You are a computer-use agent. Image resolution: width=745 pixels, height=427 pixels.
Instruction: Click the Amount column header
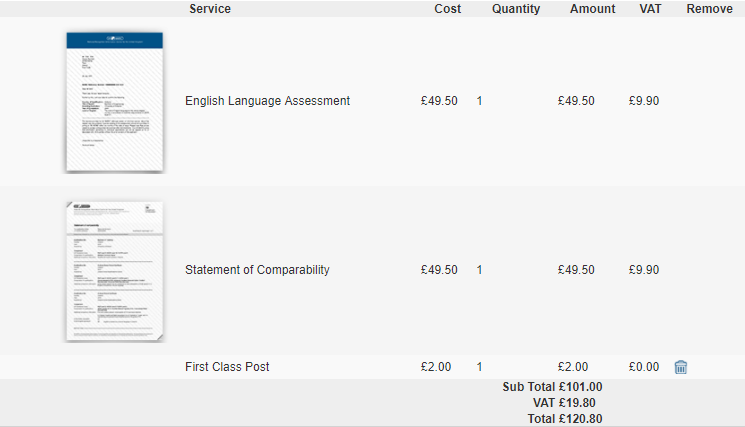click(593, 9)
